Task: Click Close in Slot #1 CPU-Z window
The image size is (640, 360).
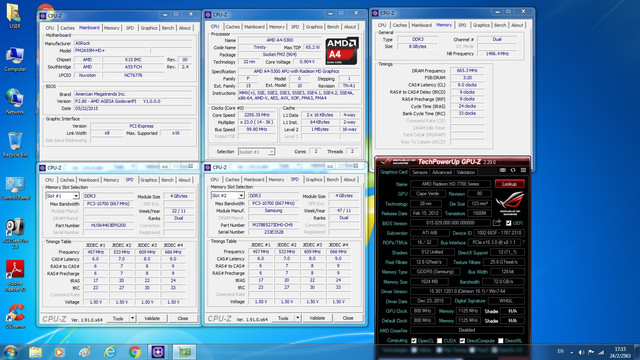Action: [x=183, y=318]
